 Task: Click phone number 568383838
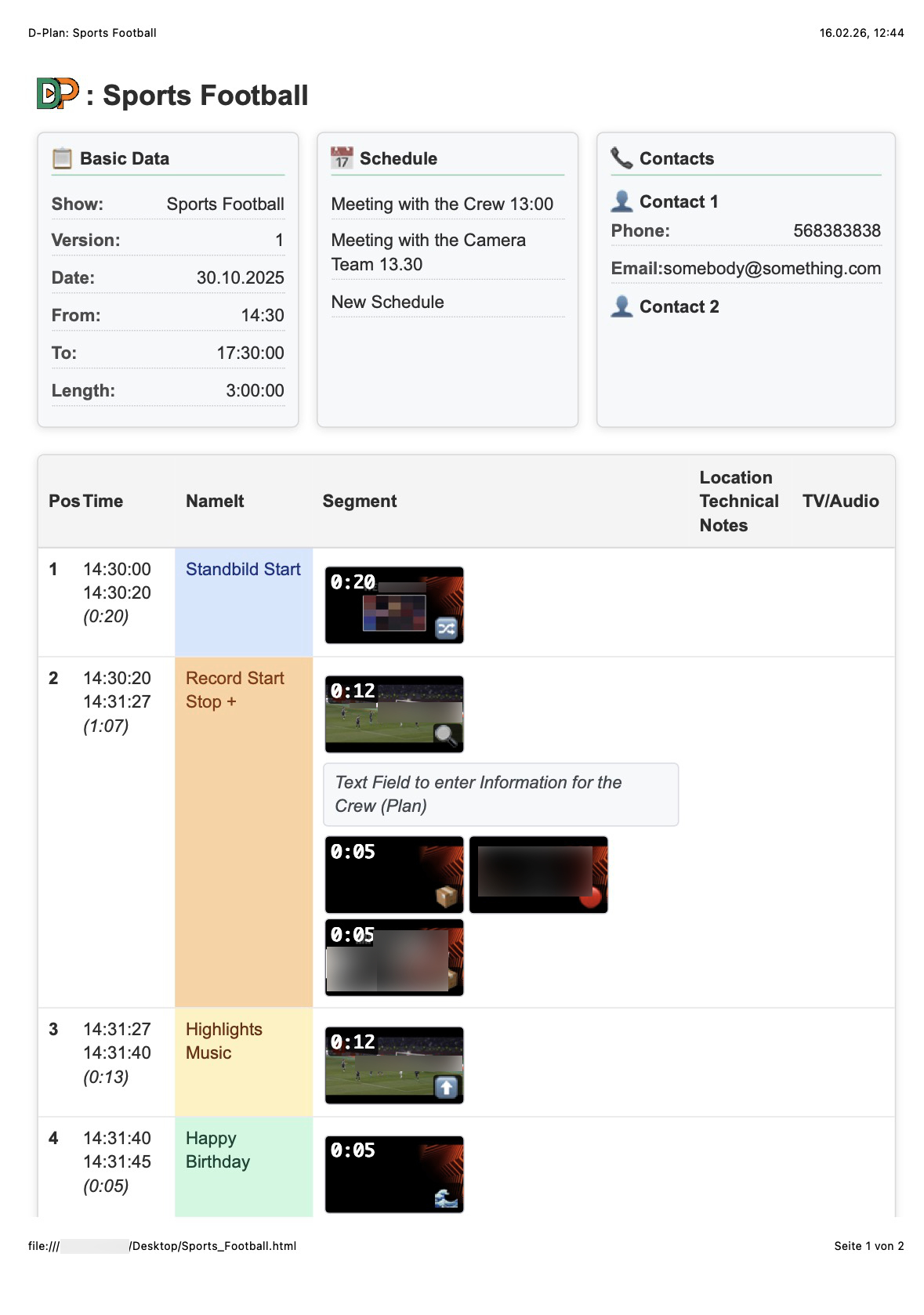[837, 230]
